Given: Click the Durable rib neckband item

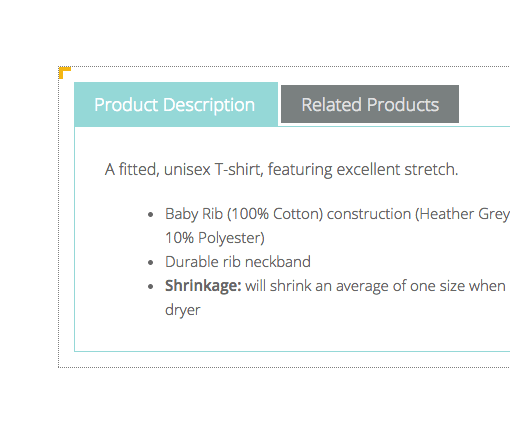Looking at the screenshot, I should 238,262.
